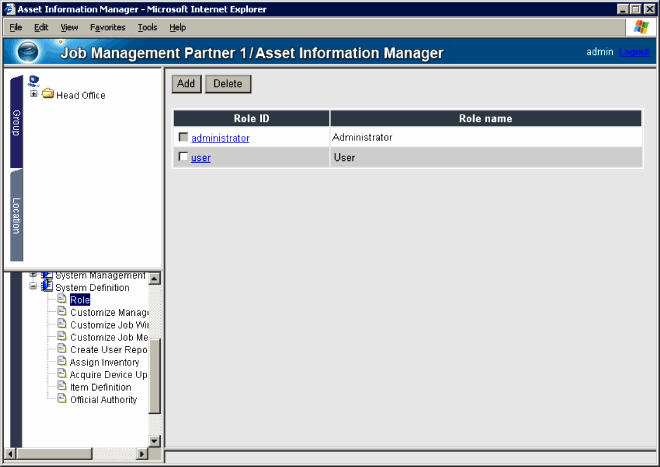Select System Definition label in tree
The image size is (660, 467).
coord(92,288)
